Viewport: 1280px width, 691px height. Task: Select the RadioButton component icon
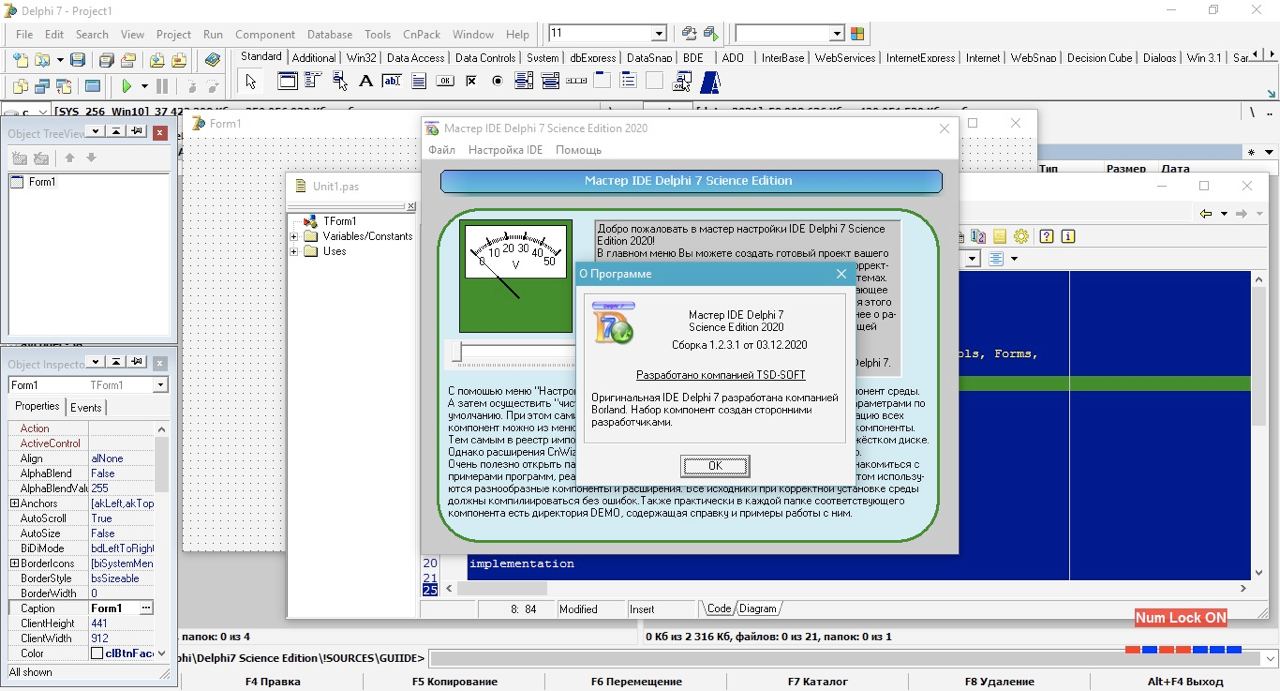point(497,81)
